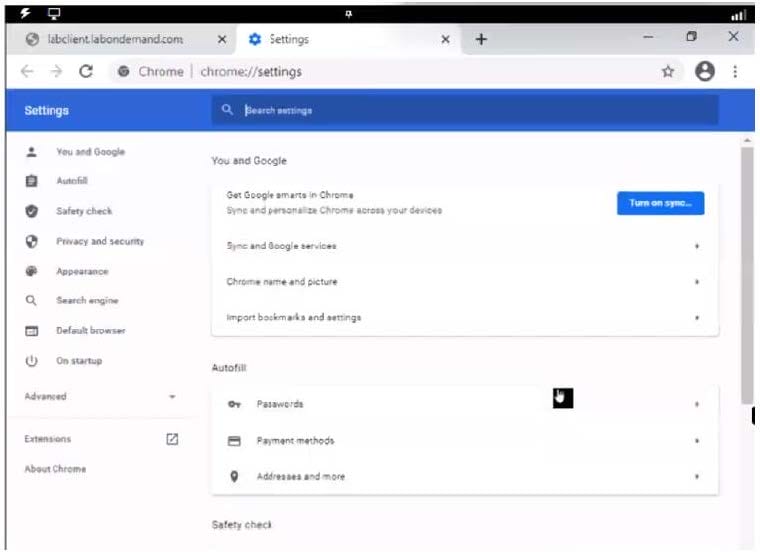This screenshot has width=760, height=552.
Task: Open Chrome name and picture
Action: click(465, 282)
